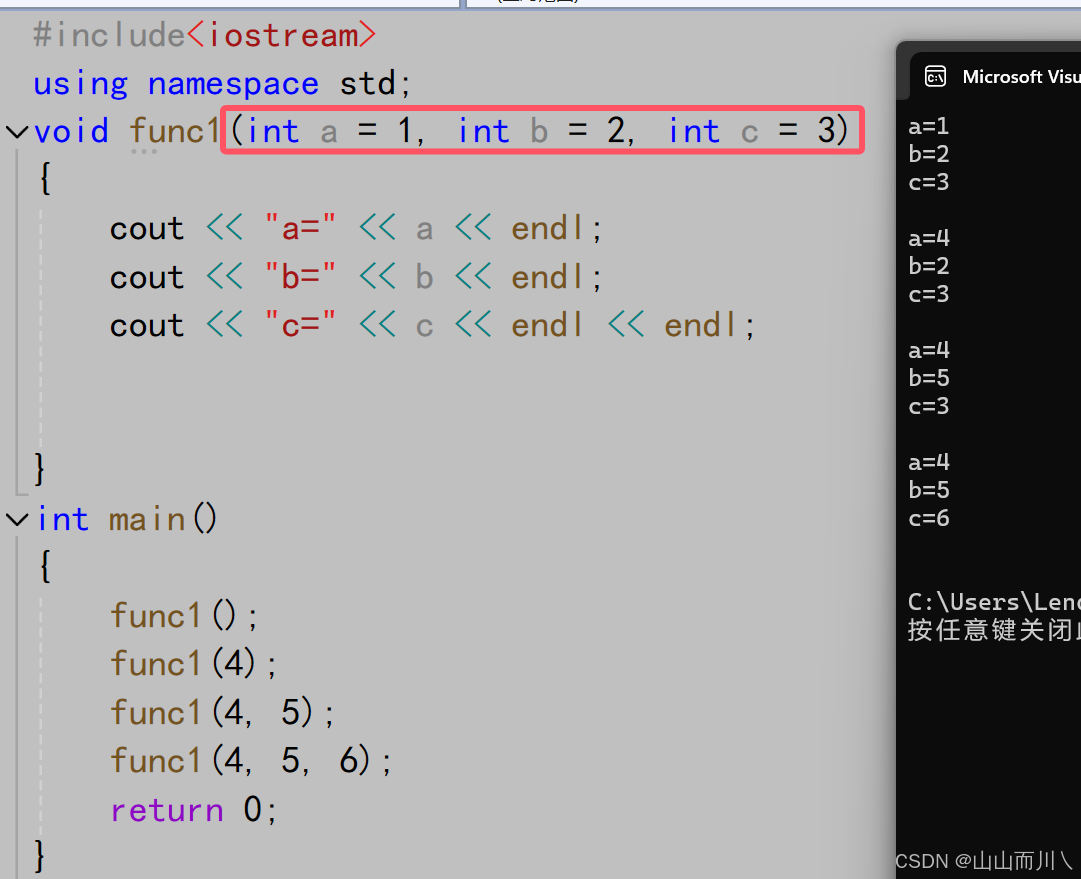Viewport: 1081px width, 879px height.
Task: Click the console icon in terminal tab
Action: coord(935,77)
